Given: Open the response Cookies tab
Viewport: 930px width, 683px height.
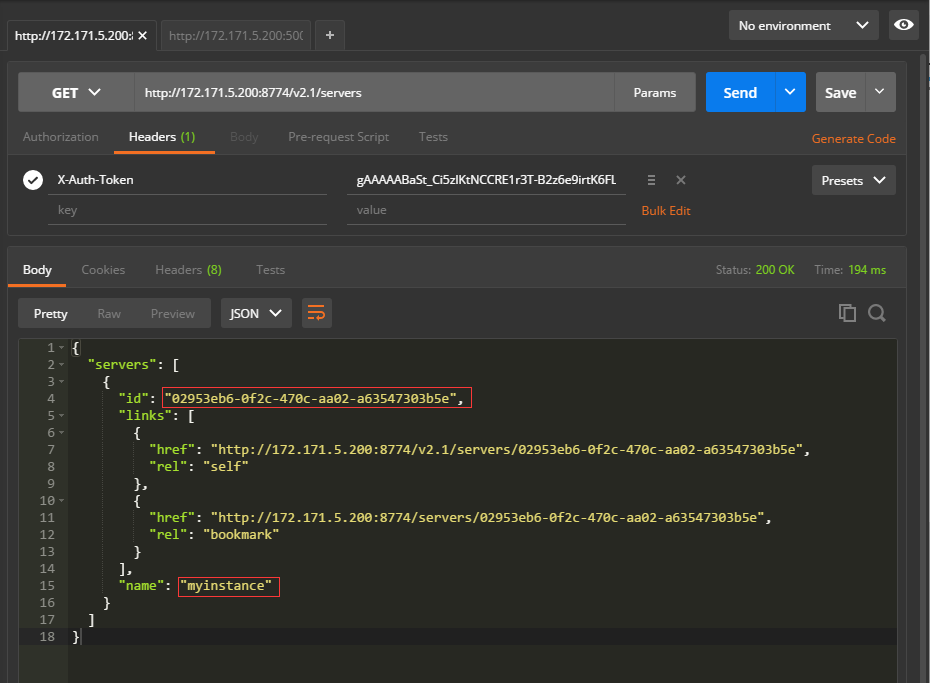Looking at the screenshot, I should pos(103,270).
